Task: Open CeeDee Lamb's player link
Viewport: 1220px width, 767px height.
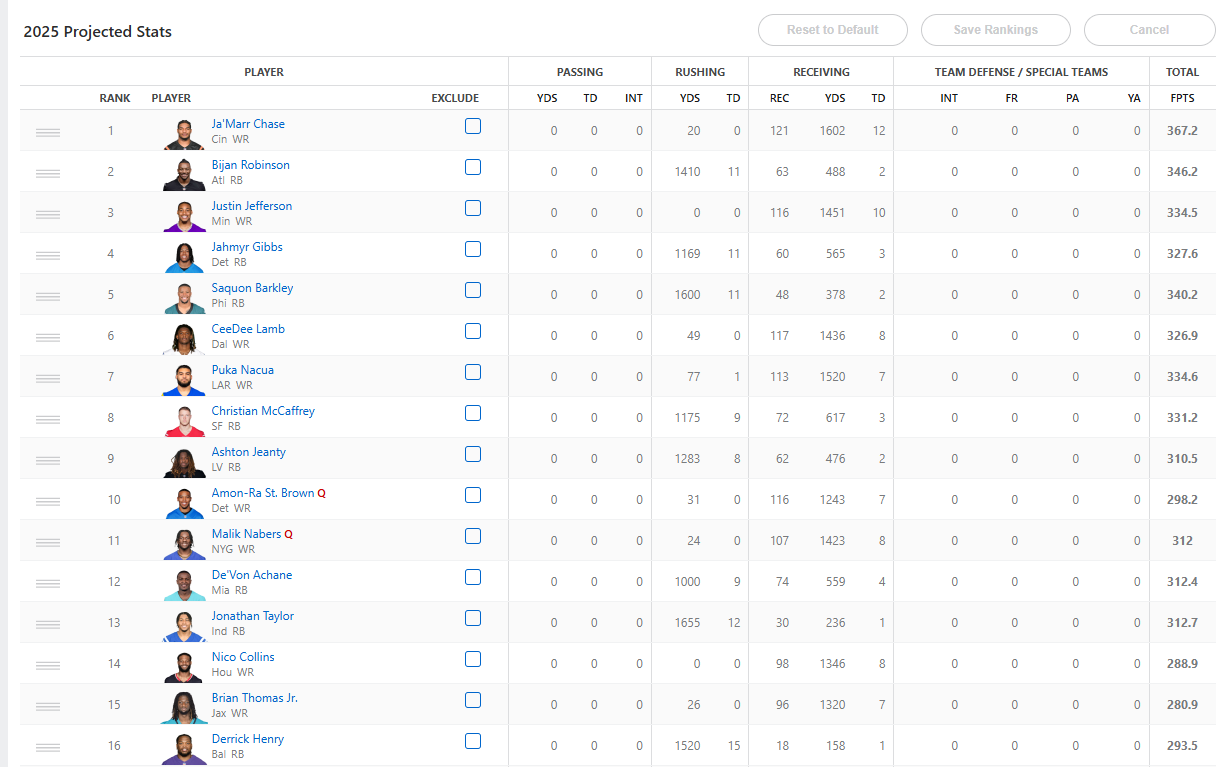Action: click(248, 329)
